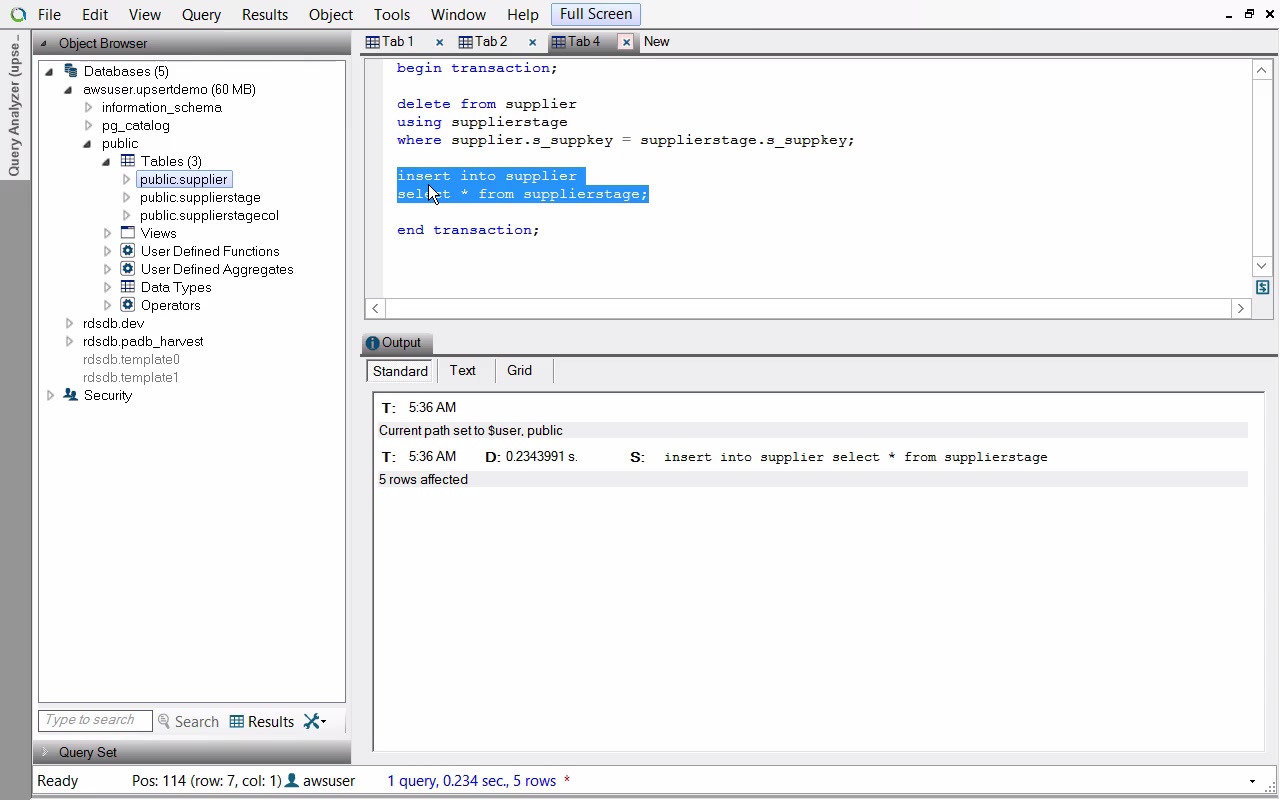Expand the rdsdb.dev database node
Viewport: 1280px width, 800px height.
tap(69, 323)
